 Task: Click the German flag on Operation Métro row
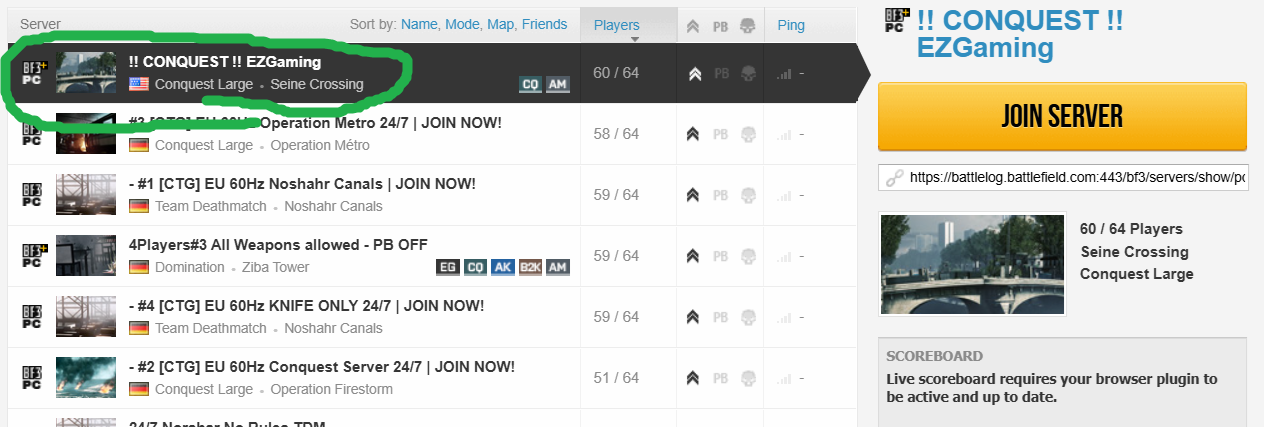[x=139, y=145]
